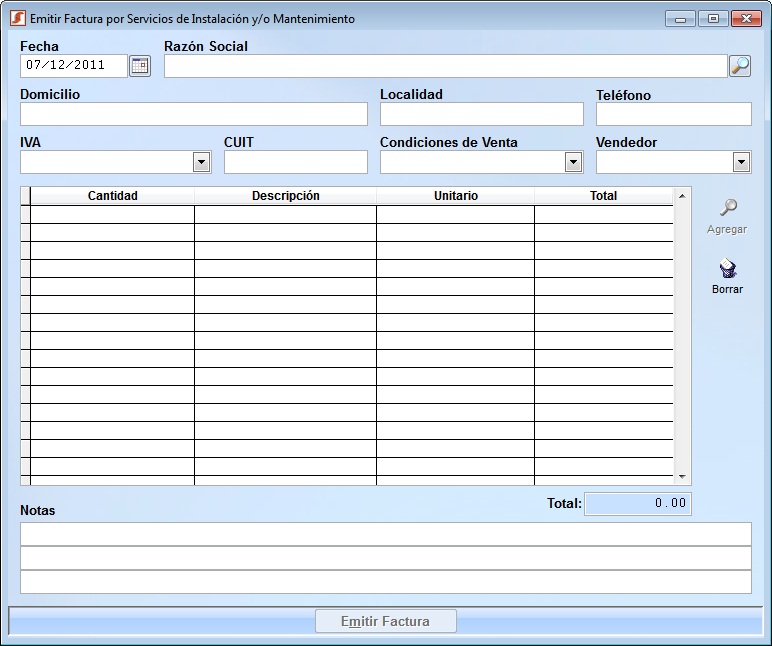Expand the IVA dropdown
Image resolution: width=772 pixels, height=646 pixels.
coord(201,162)
